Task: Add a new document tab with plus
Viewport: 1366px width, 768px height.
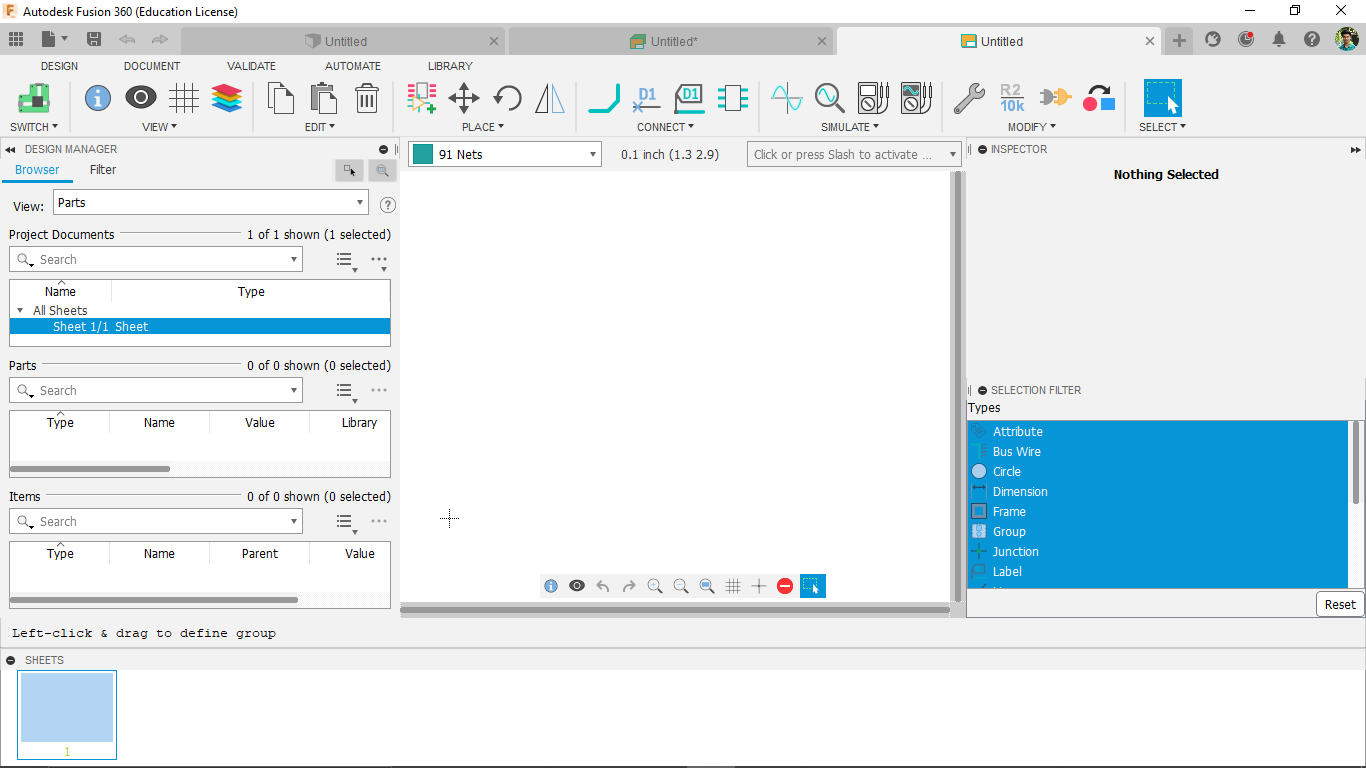Action: pyautogui.click(x=1179, y=40)
